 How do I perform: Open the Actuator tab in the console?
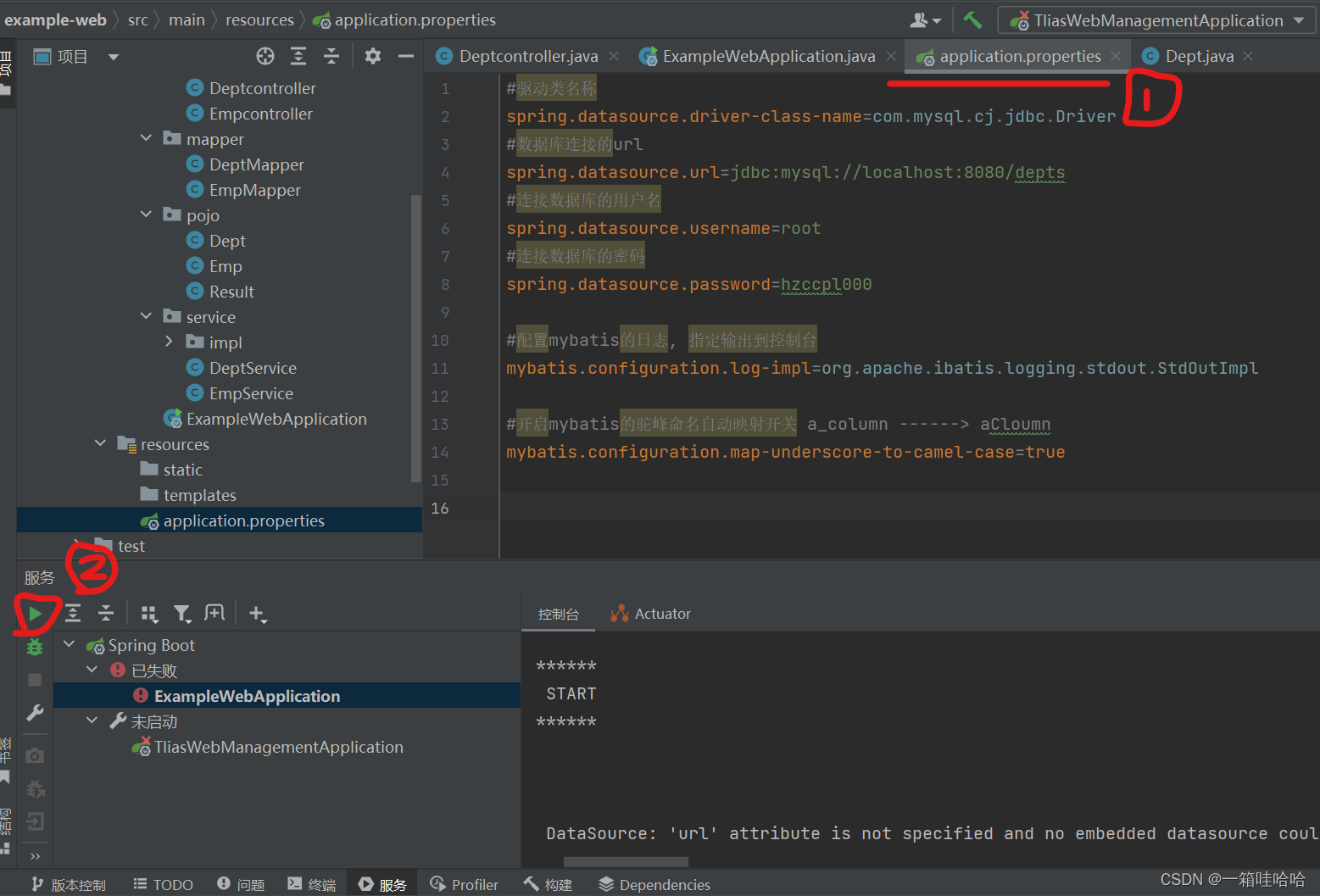(x=650, y=613)
